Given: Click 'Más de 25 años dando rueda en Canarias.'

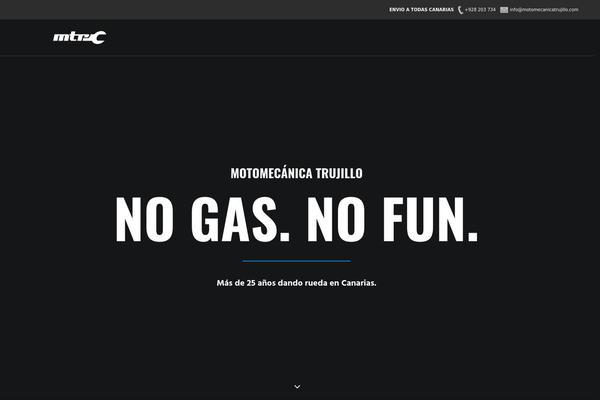Looking at the screenshot, I should coord(297,283).
